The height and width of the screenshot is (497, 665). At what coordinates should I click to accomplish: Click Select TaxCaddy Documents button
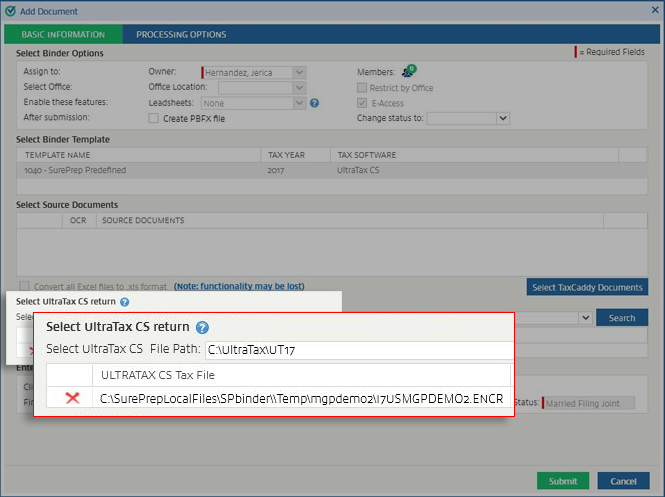click(587, 287)
